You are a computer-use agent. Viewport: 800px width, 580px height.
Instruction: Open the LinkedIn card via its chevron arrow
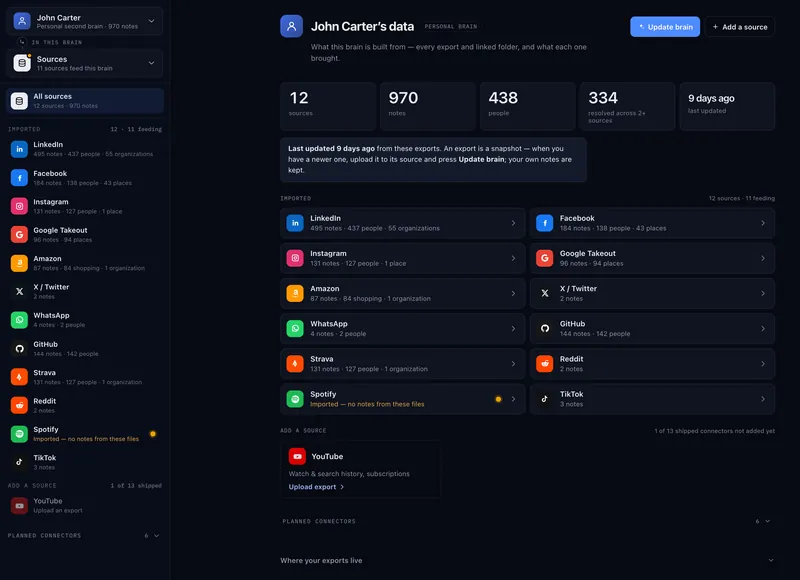click(513, 223)
